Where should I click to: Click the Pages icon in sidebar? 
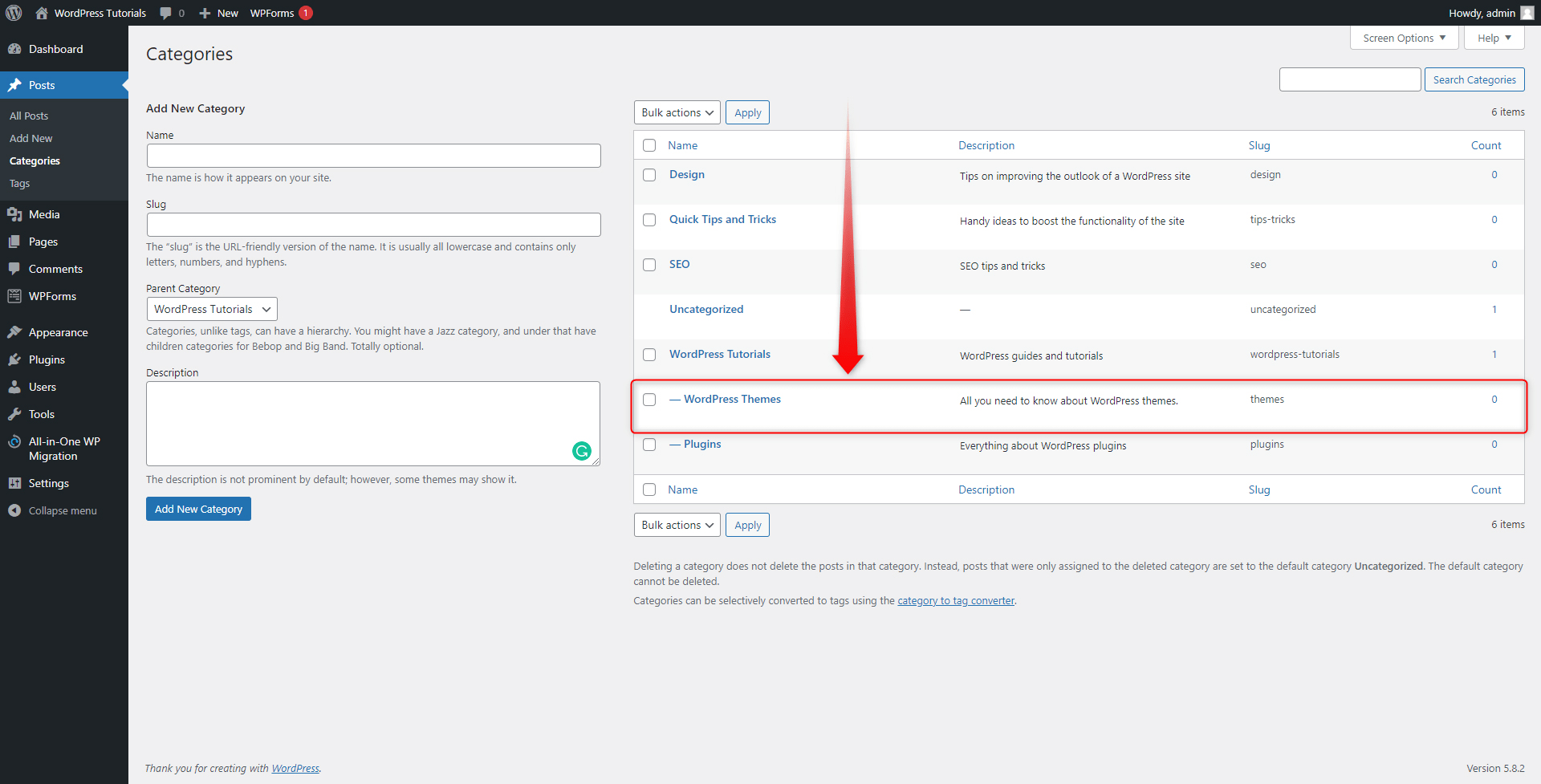tap(14, 242)
